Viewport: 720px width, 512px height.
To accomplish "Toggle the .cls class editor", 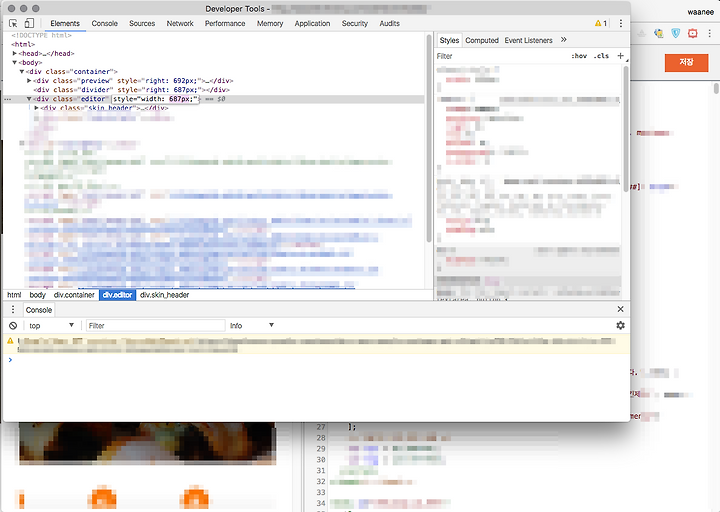I will click(x=601, y=56).
